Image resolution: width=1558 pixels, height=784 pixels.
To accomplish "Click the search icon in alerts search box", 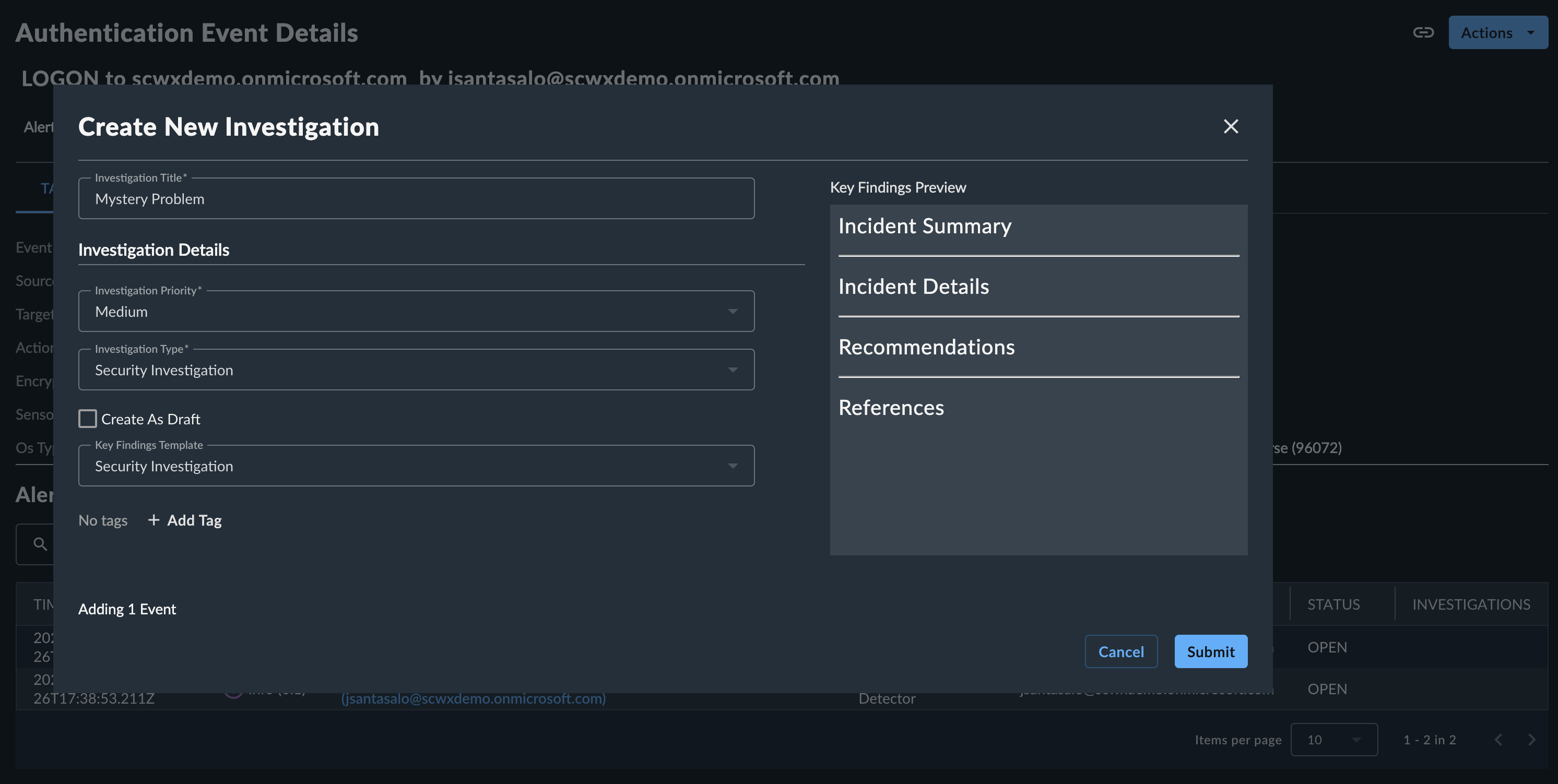I will tap(40, 544).
